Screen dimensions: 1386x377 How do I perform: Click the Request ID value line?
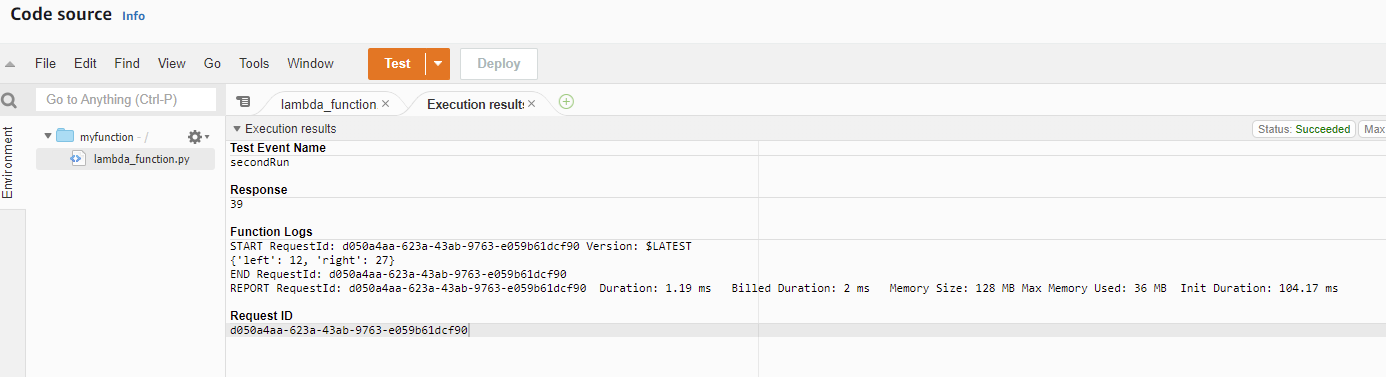pos(349,330)
